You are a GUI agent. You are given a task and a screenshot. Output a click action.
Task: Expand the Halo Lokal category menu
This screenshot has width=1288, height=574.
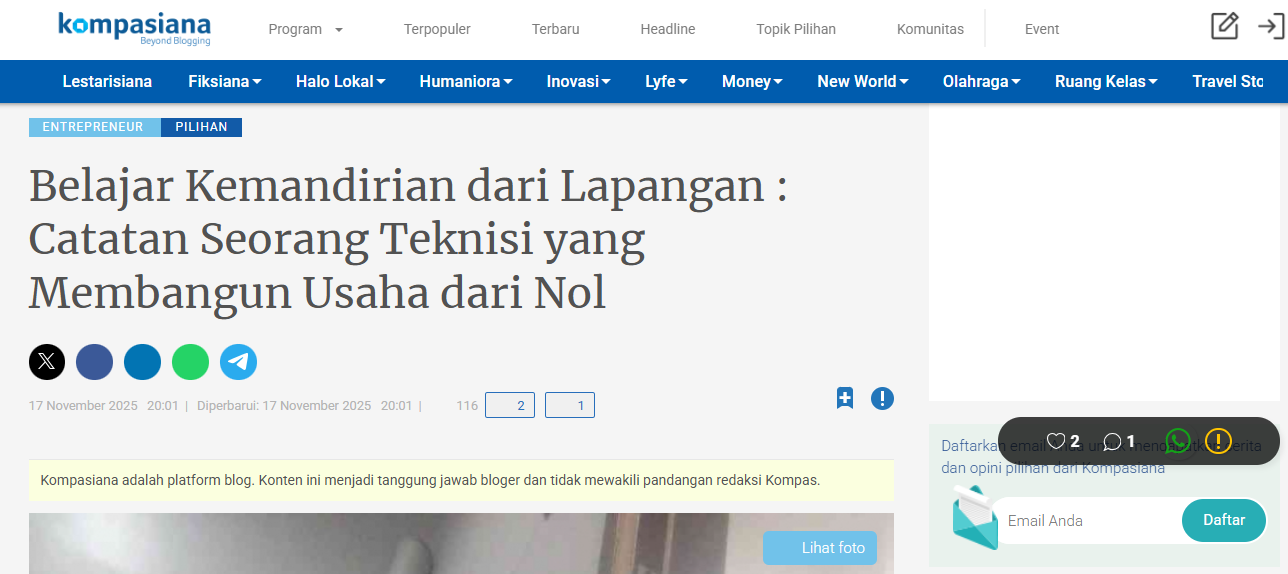(x=341, y=82)
